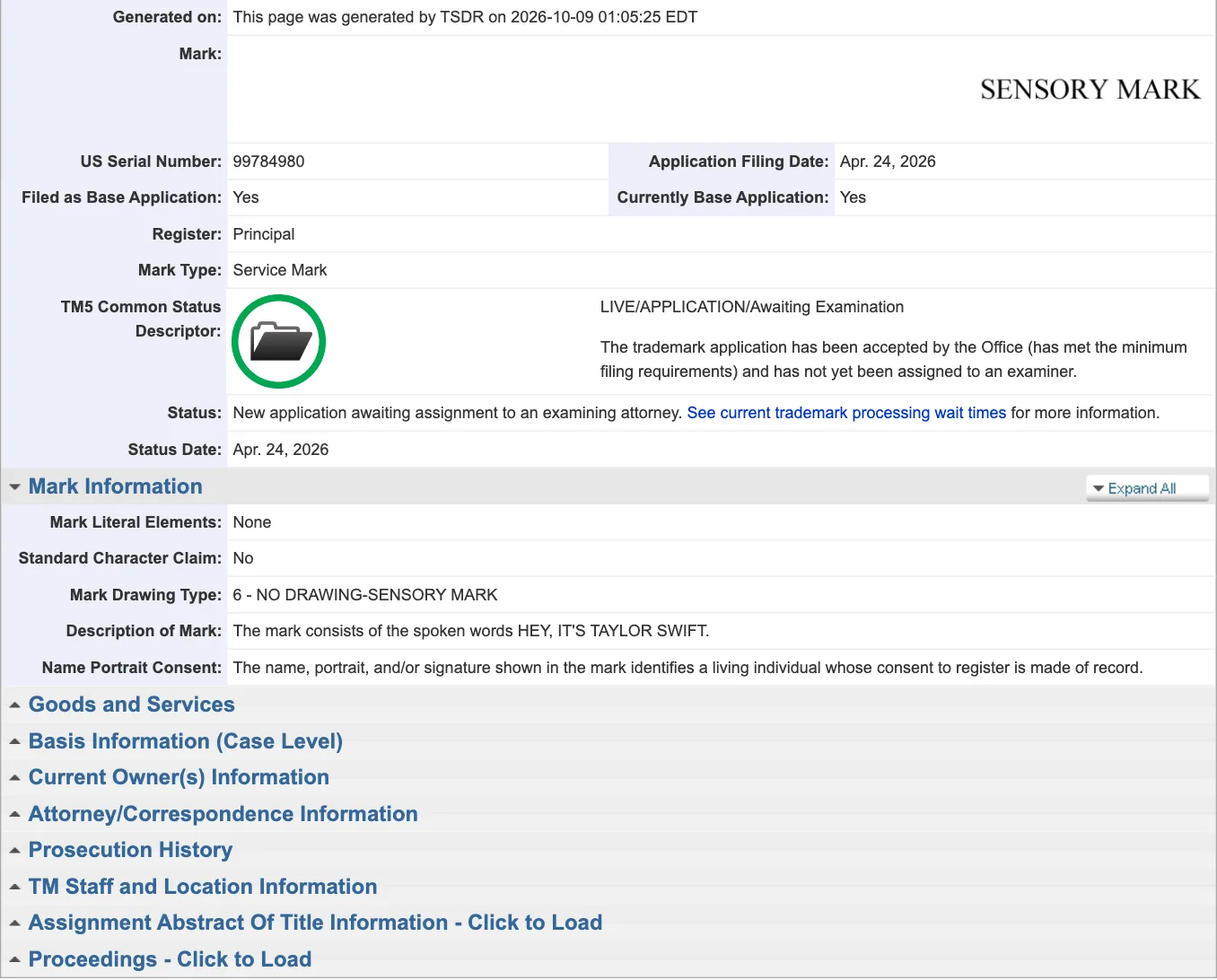The height and width of the screenshot is (980, 1217).
Task: Click the green open-folder status icon
Action: [x=278, y=342]
